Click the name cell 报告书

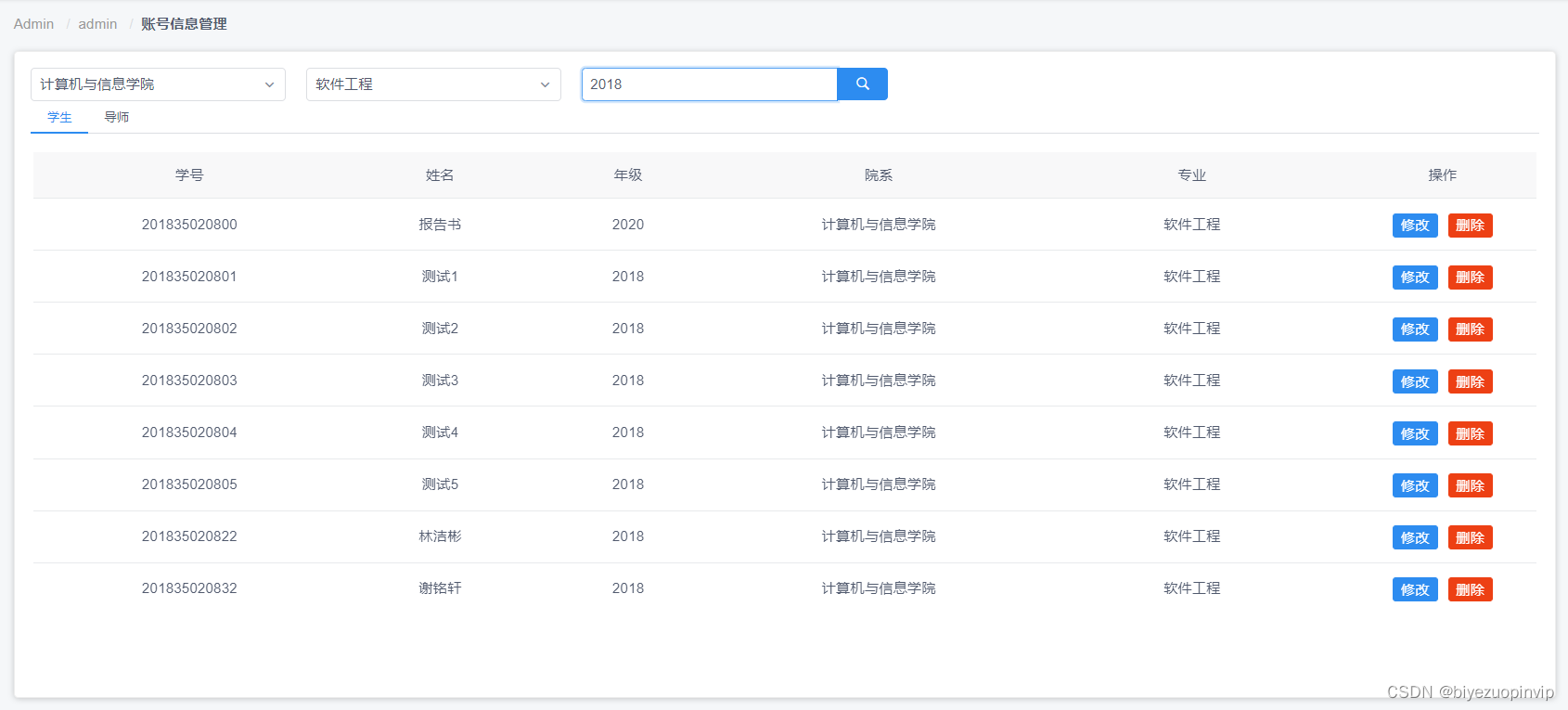[x=440, y=225]
